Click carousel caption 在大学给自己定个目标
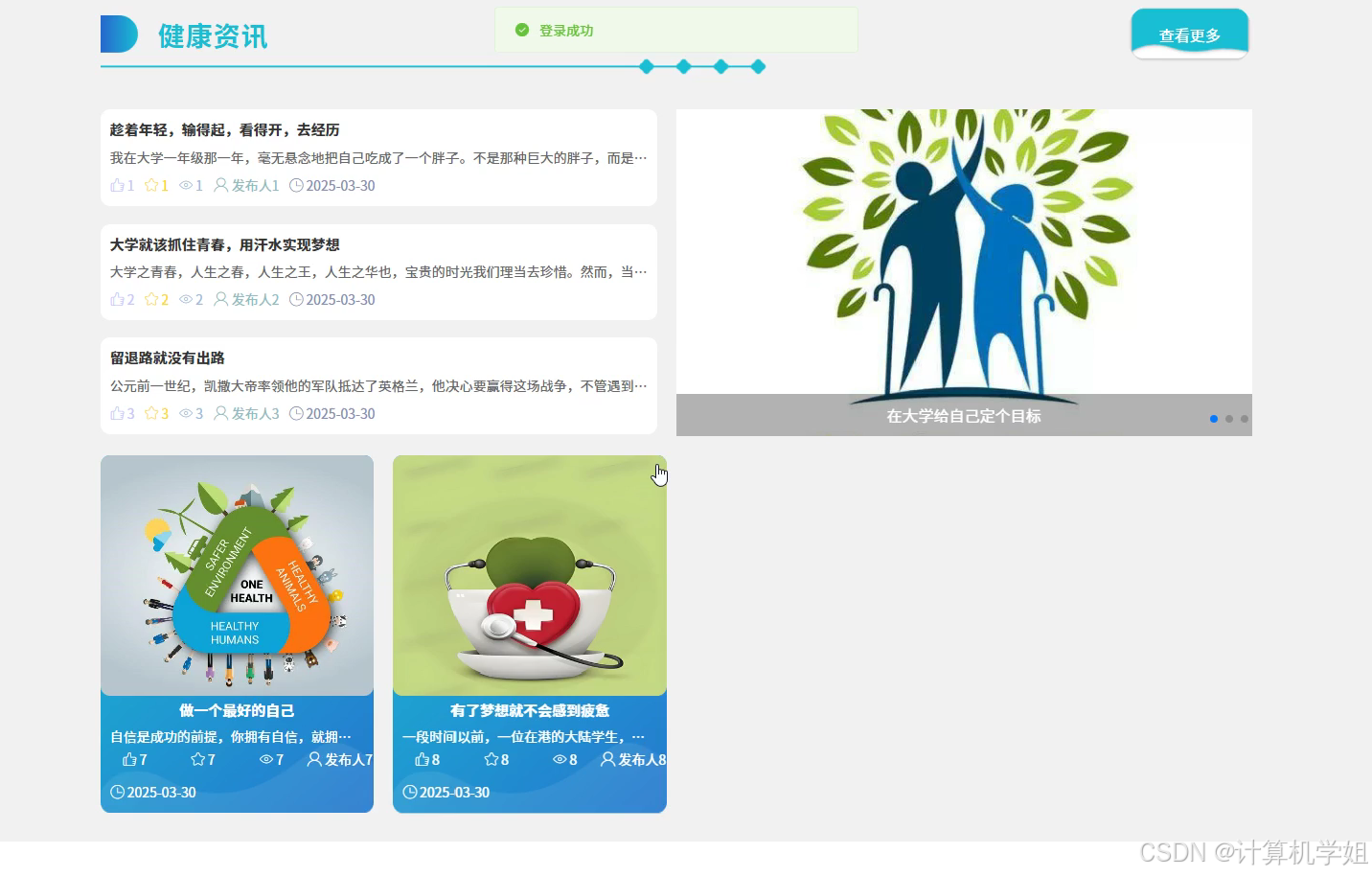The image size is (1372, 877). (964, 416)
